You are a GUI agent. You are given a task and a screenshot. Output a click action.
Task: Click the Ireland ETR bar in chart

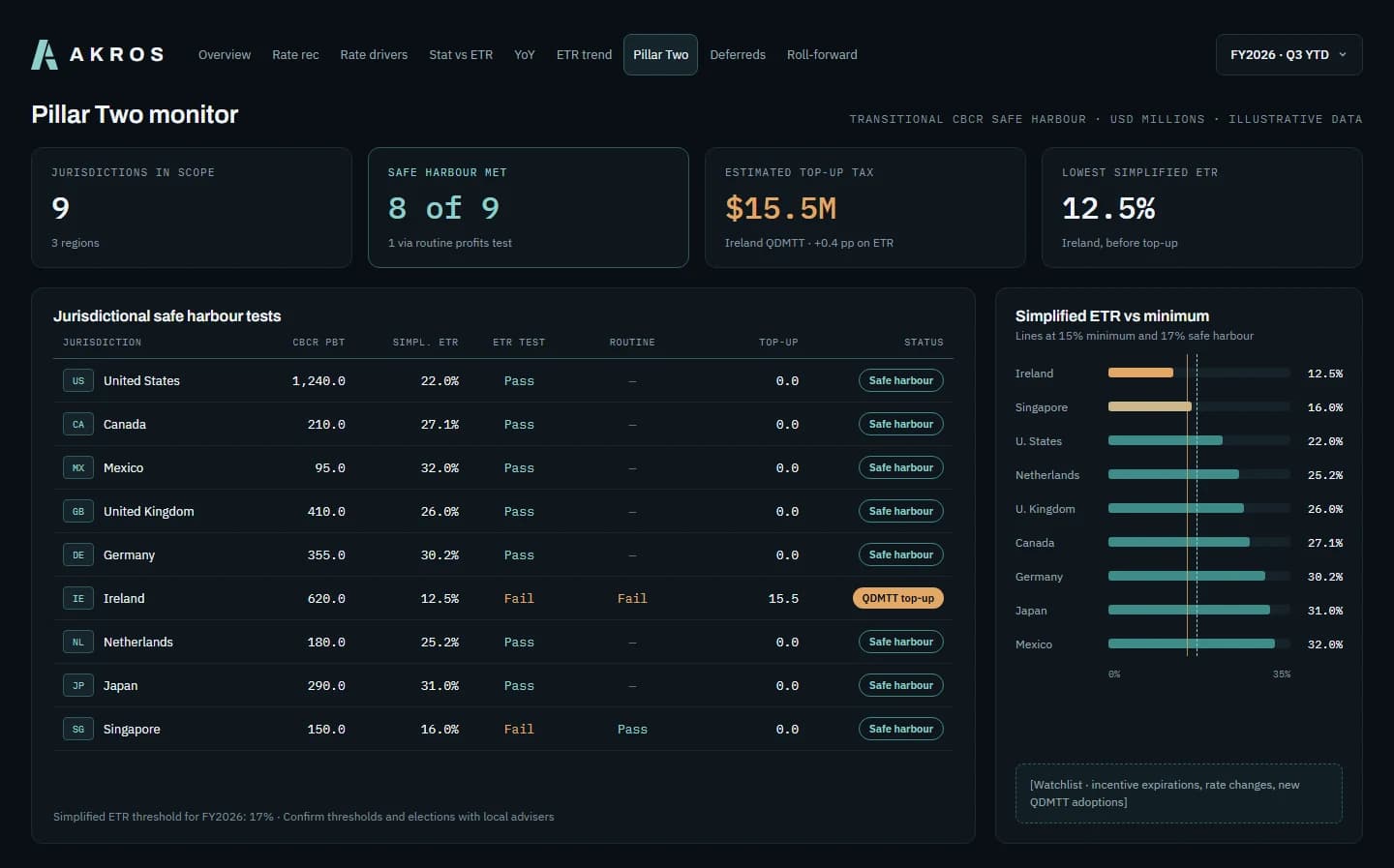[1140, 373]
